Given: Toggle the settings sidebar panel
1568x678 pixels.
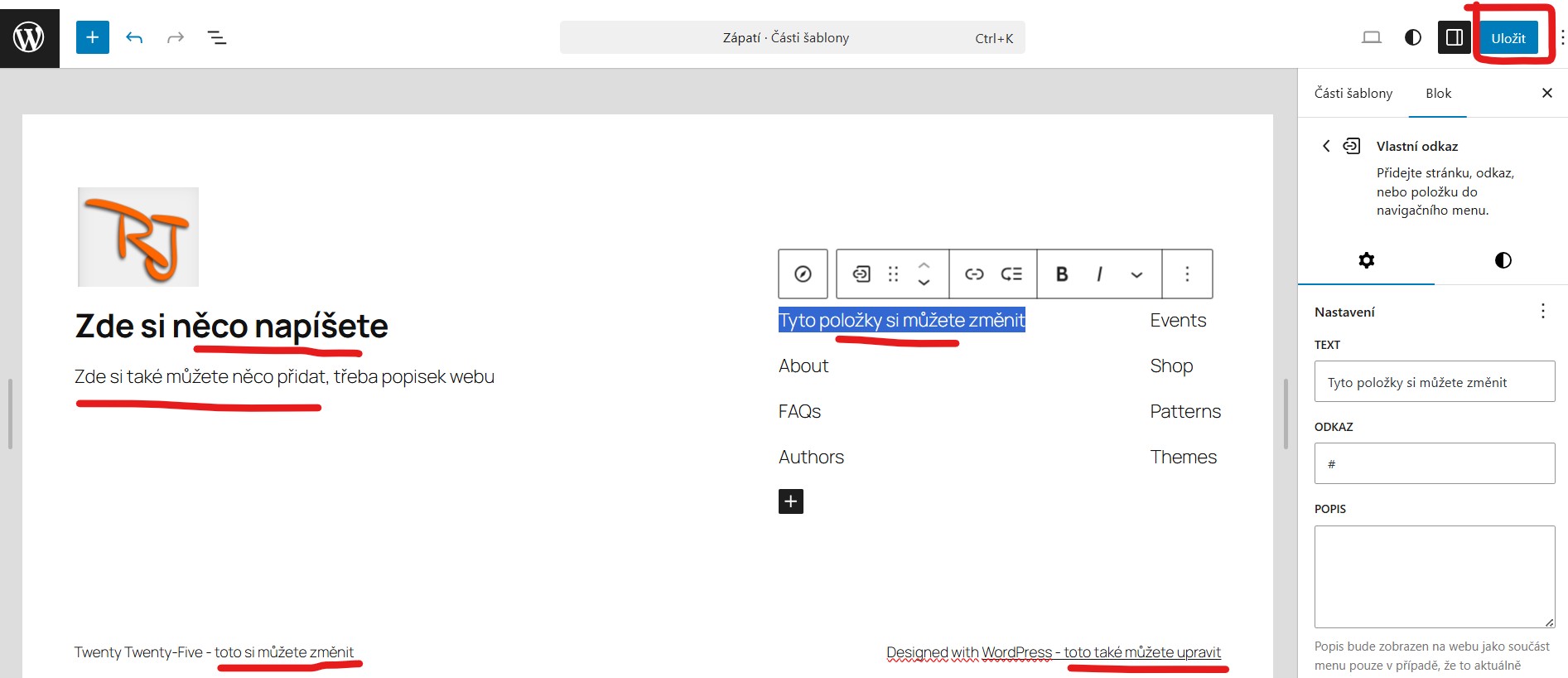Looking at the screenshot, I should pyautogui.click(x=1454, y=37).
